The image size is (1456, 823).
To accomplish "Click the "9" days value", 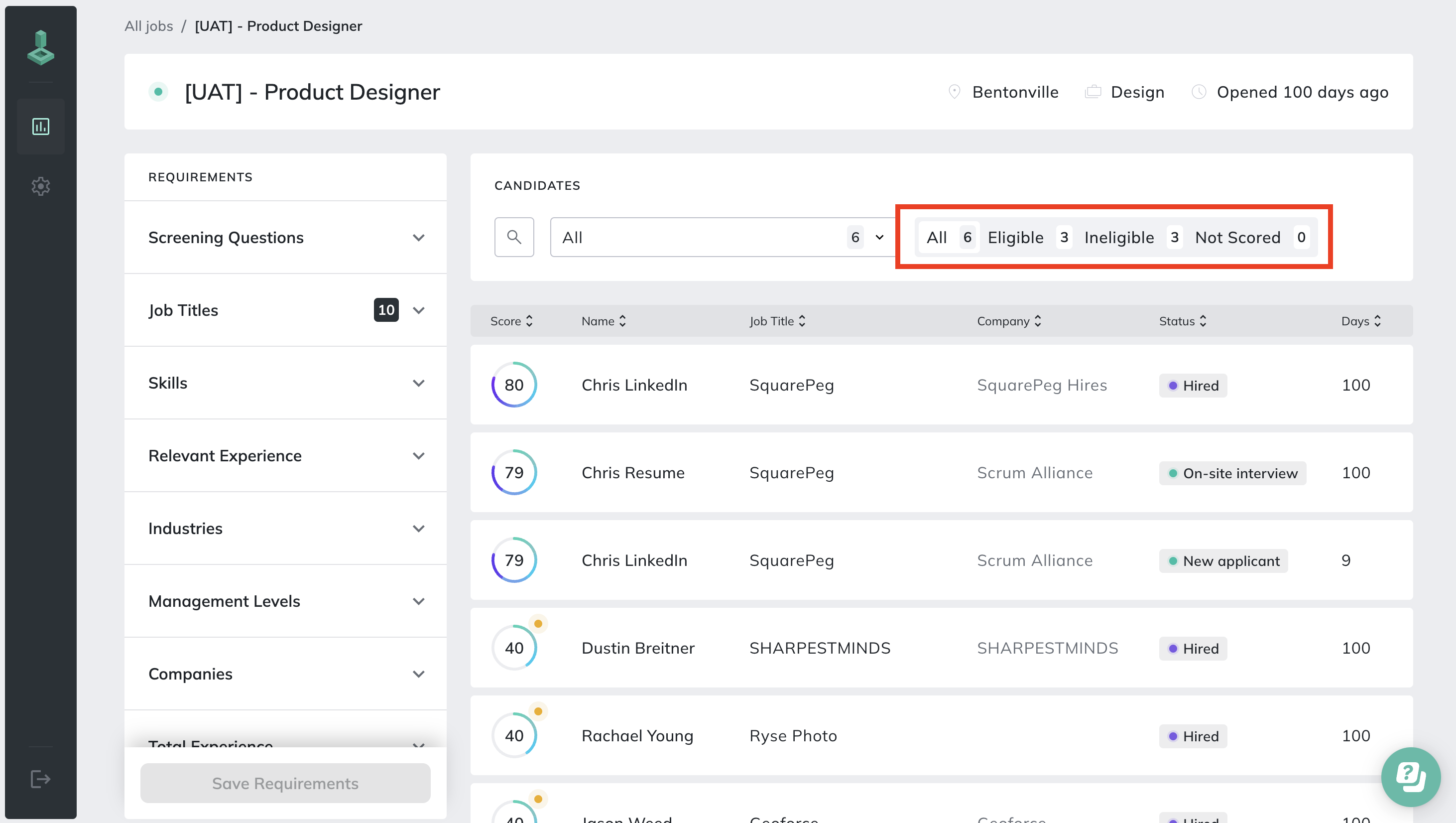I will pyautogui.click(x=1346, y=560).
